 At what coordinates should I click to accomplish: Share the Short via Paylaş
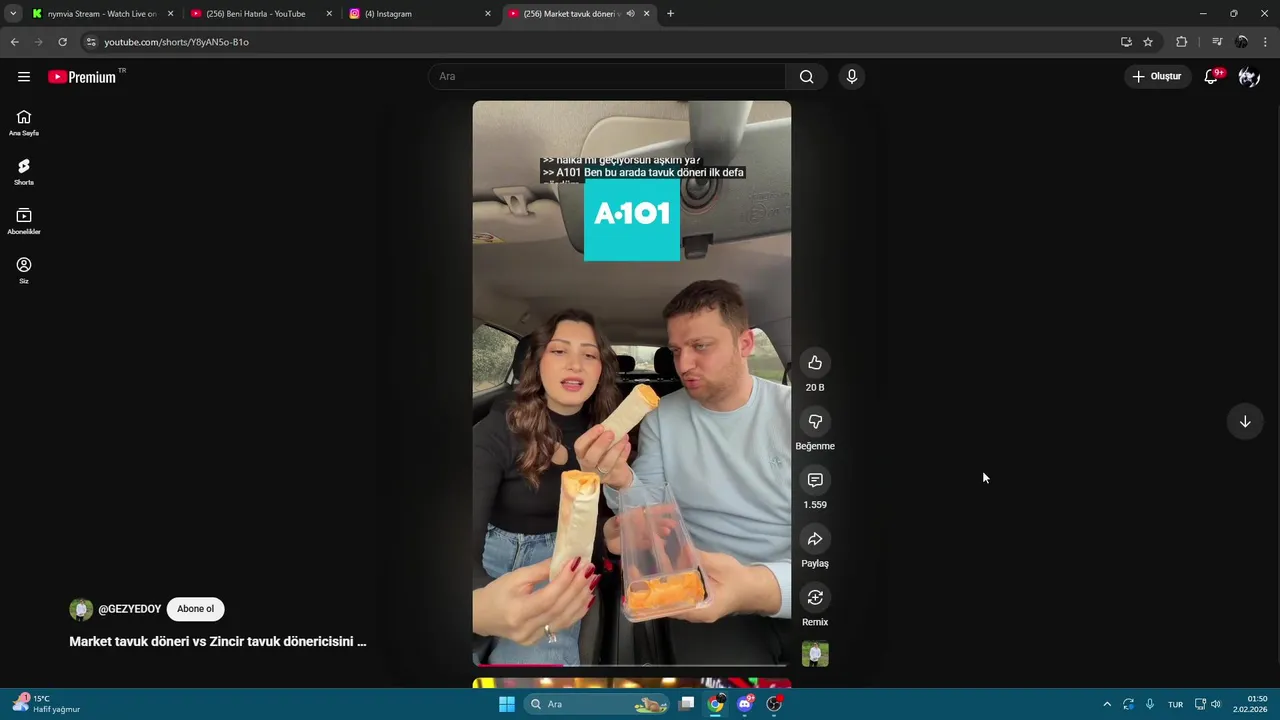[x=815, y=539]
